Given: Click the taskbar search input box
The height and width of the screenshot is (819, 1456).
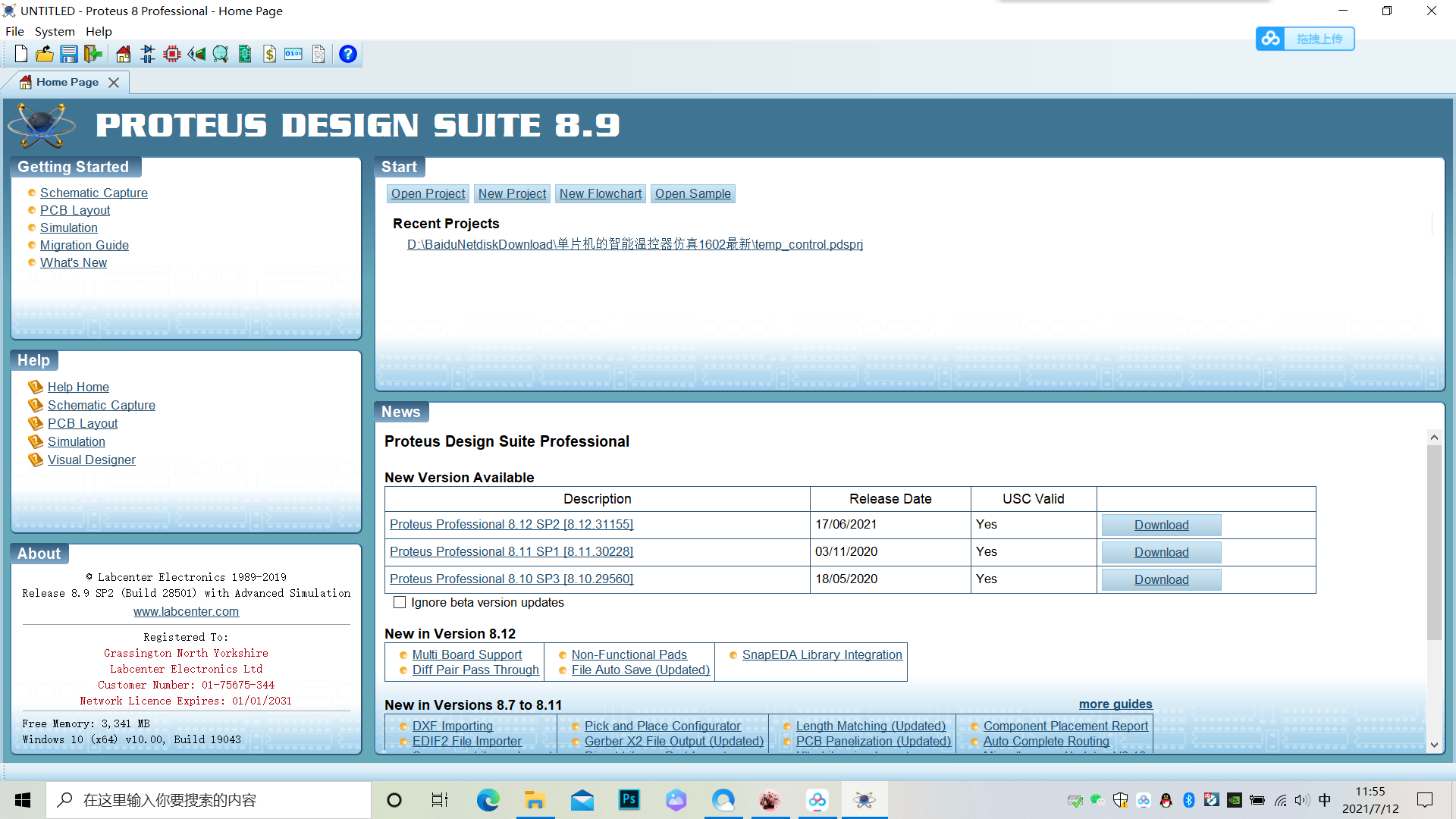Looking at the screenshot, I should coord(209,800).
